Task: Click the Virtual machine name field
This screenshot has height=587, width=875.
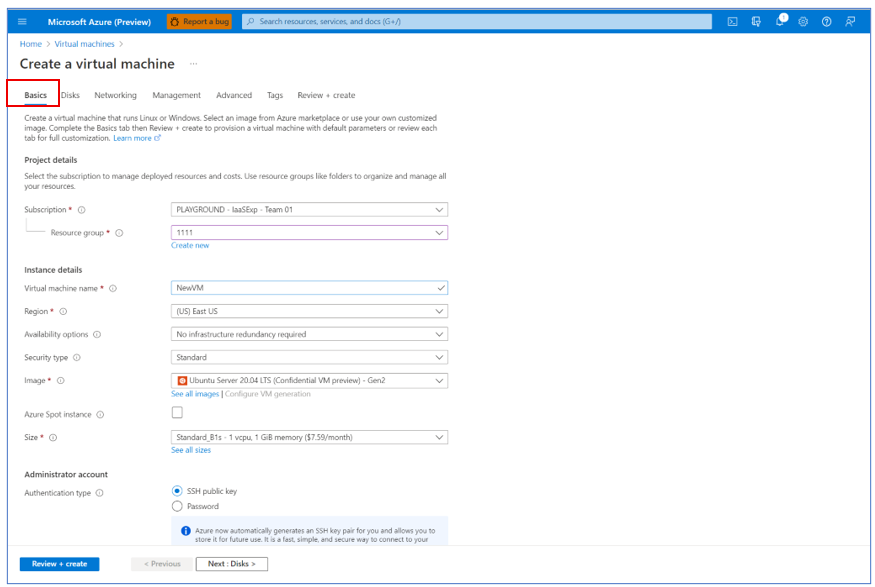Action: tap(309, 288)
